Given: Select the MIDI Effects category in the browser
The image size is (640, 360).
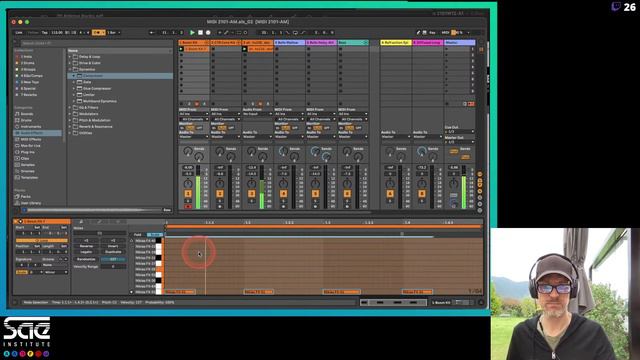Looking at the screenshot, I should [x=31, y=140].
